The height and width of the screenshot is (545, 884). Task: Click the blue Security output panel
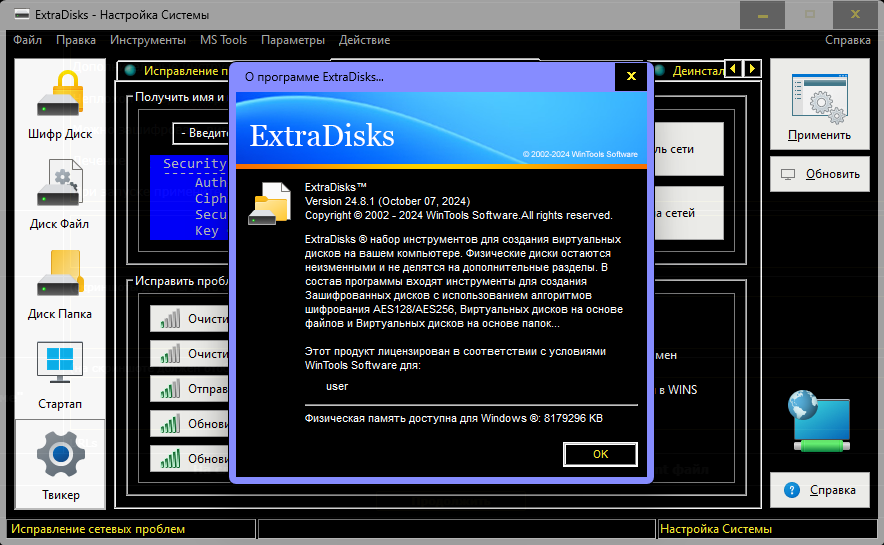[189, 197]
